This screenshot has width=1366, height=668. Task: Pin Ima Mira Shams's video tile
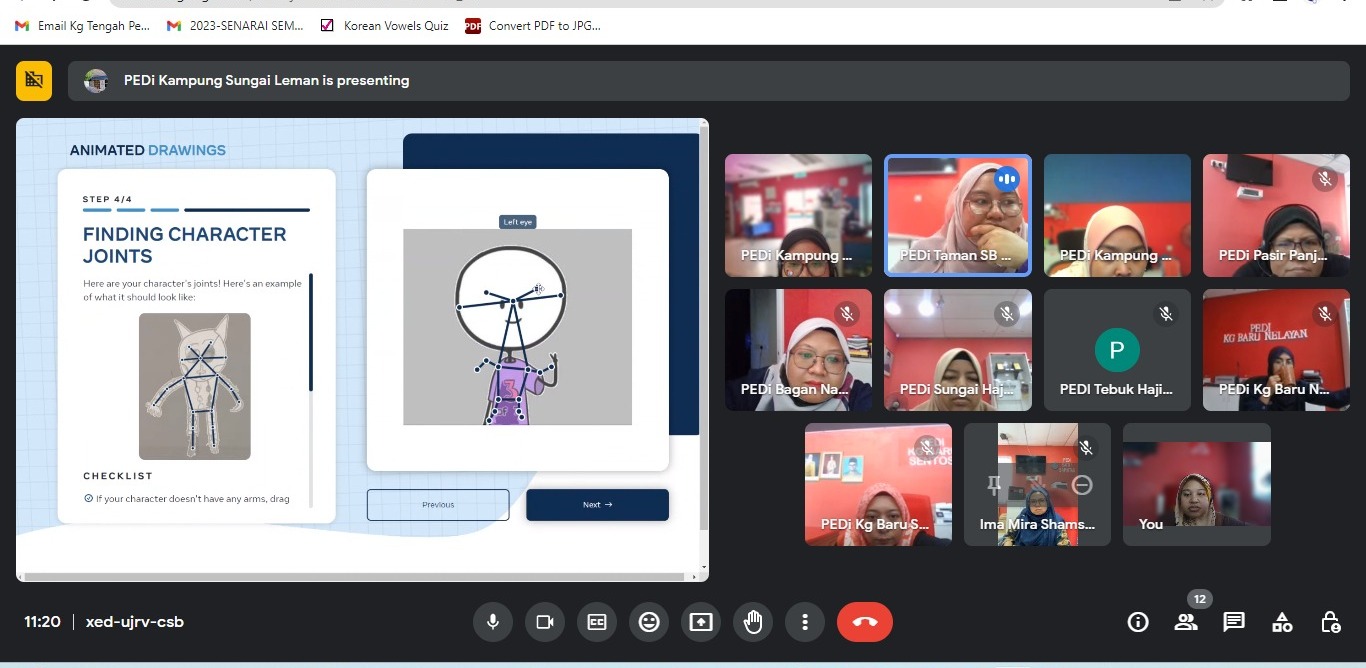click(993, 485)
